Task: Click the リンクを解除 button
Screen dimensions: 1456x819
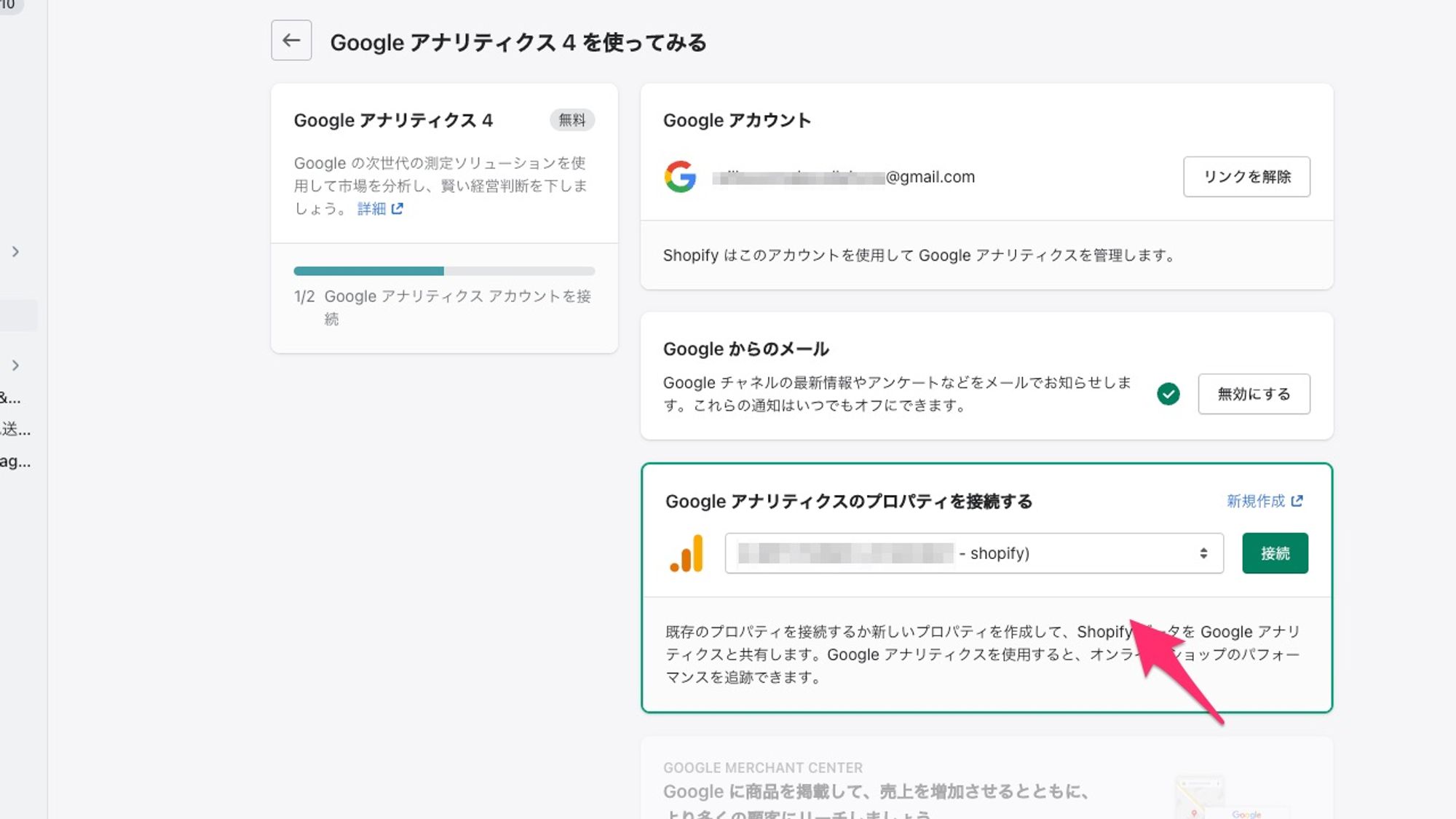Action: click(1246, 177)
